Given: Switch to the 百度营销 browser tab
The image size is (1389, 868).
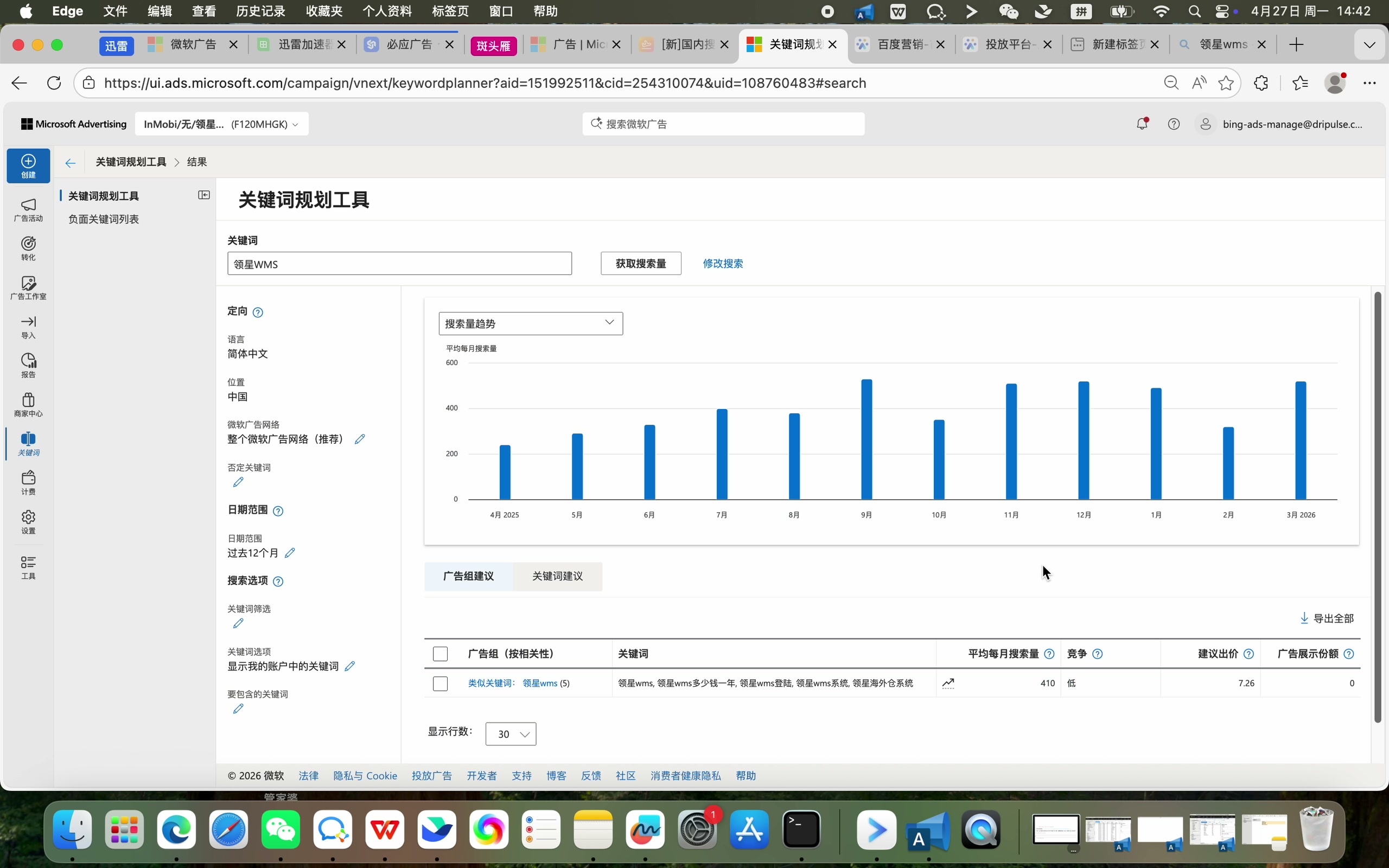Looking at the screenshot, I should 901,45.
